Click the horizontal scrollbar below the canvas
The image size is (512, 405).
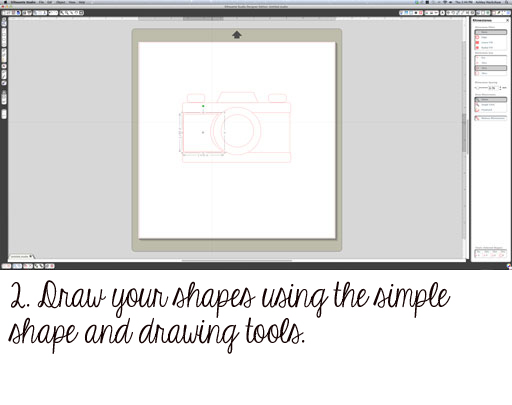point(237,260)
